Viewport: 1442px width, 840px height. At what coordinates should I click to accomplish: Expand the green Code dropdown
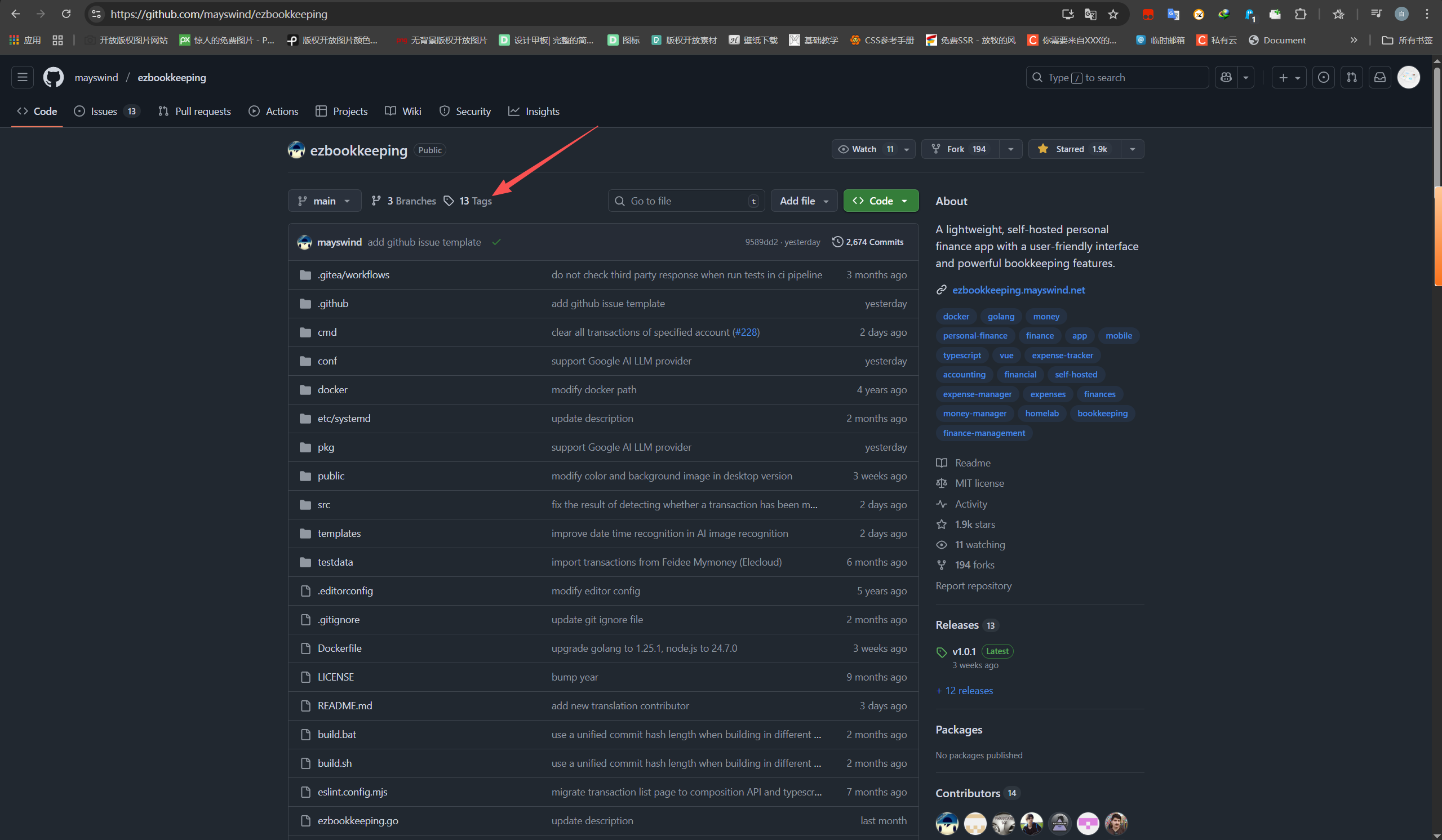[880, 201]
